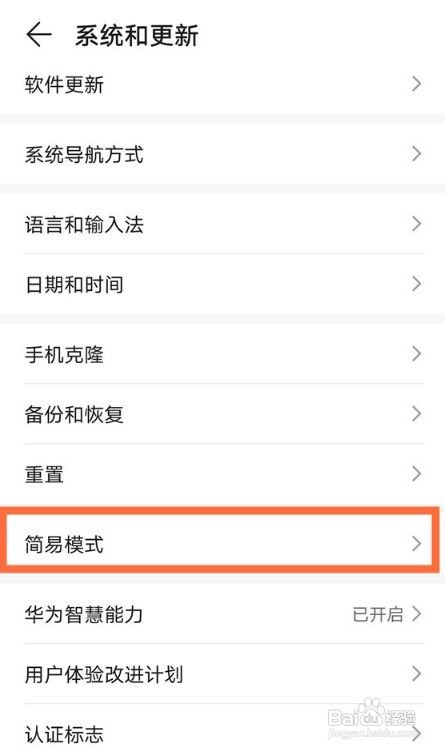
Task: Open 认证标志 entry
Action: (222, 730)
